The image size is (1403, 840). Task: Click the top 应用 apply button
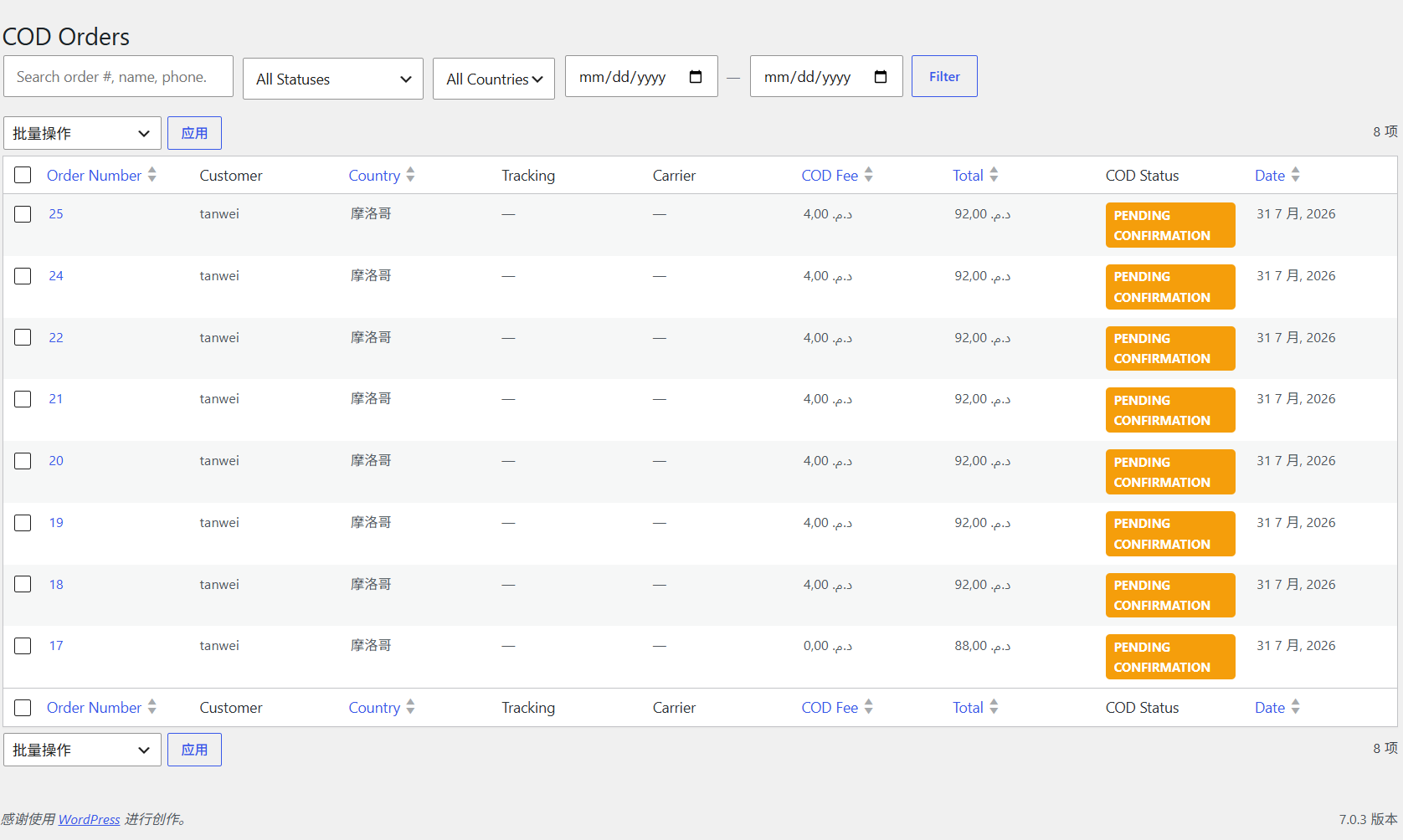click(x=194, y=133)
